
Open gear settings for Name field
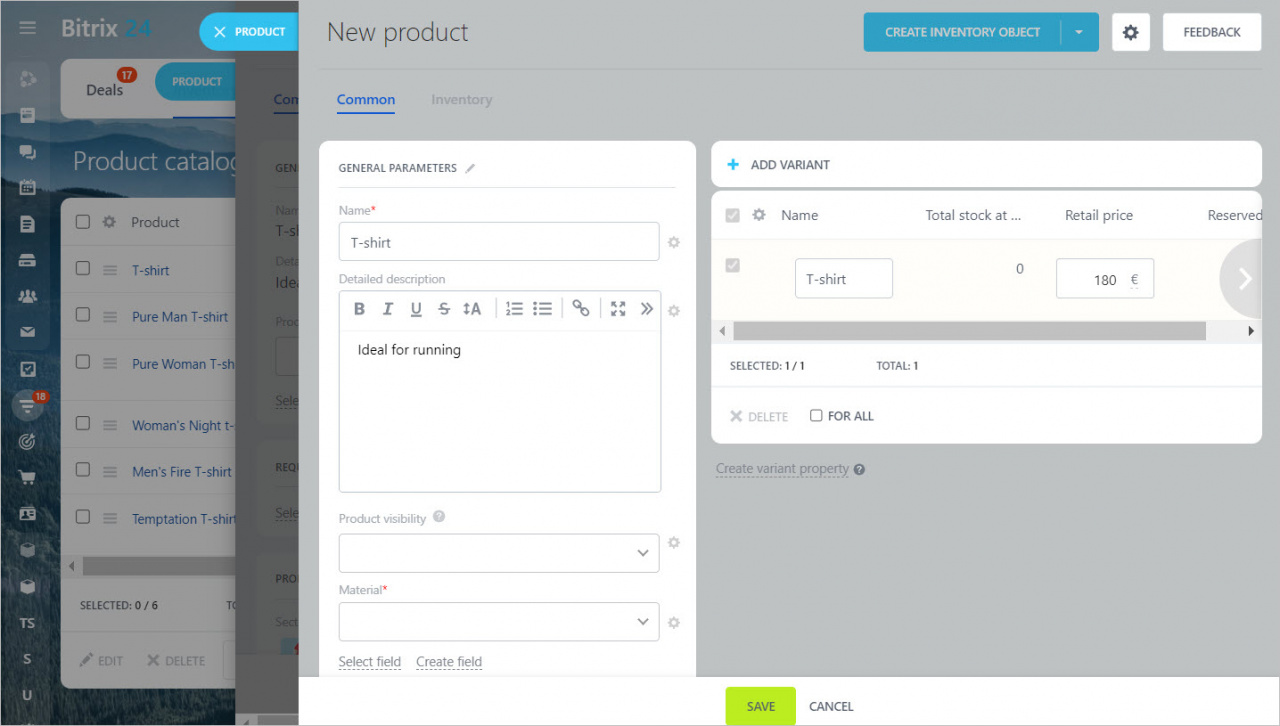[674, 242]
